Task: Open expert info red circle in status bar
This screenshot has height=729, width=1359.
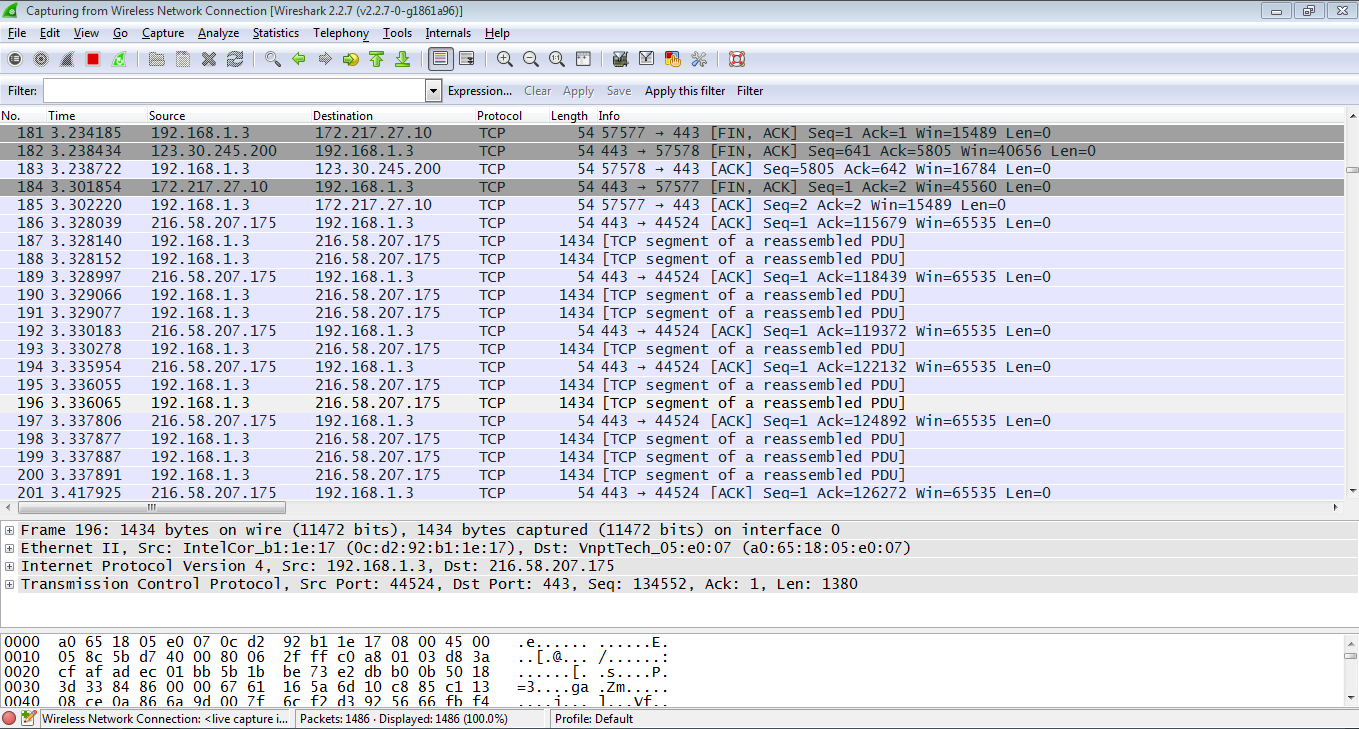Action: [x=9, y=718]
